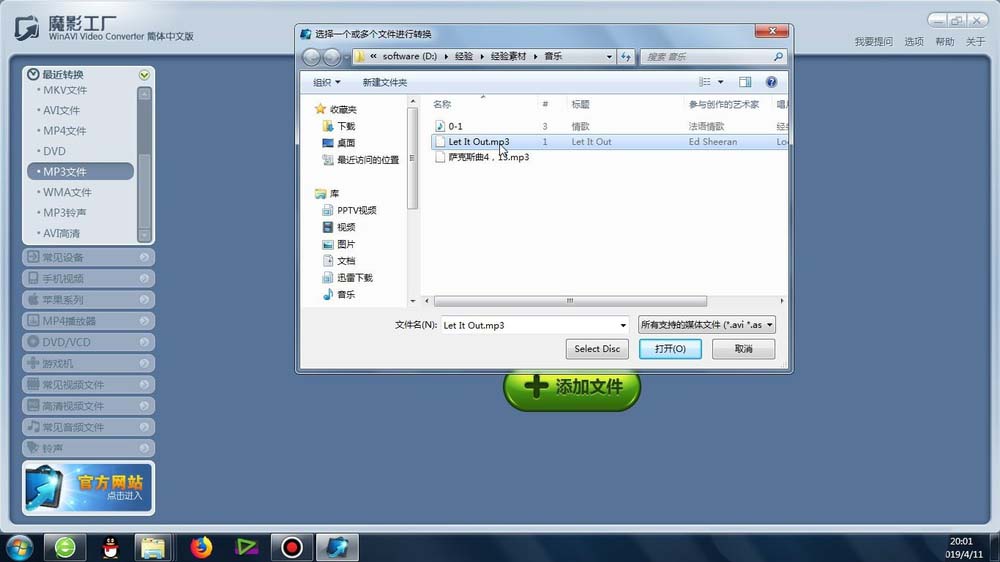1000x562 pixels.
Task: Open the QQ penguin taskbar icon
Action: pyautogui.click(x=110, y=547)
